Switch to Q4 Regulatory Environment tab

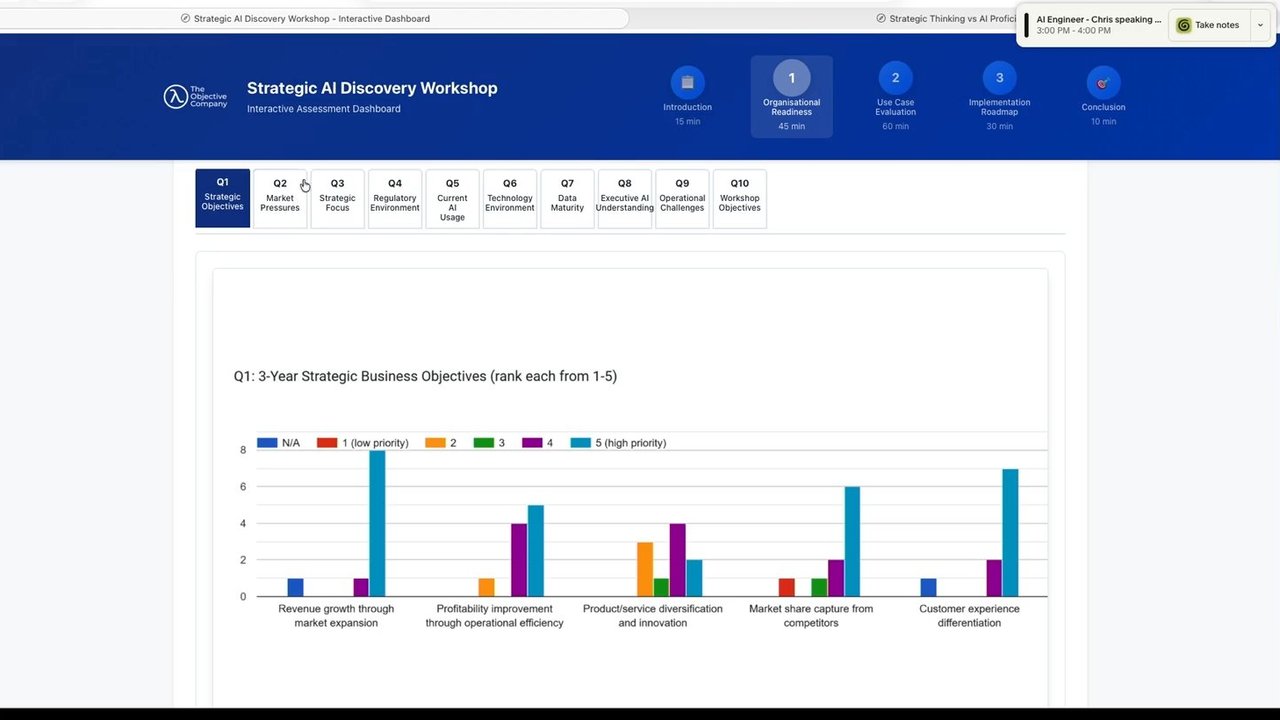(395, 198)
